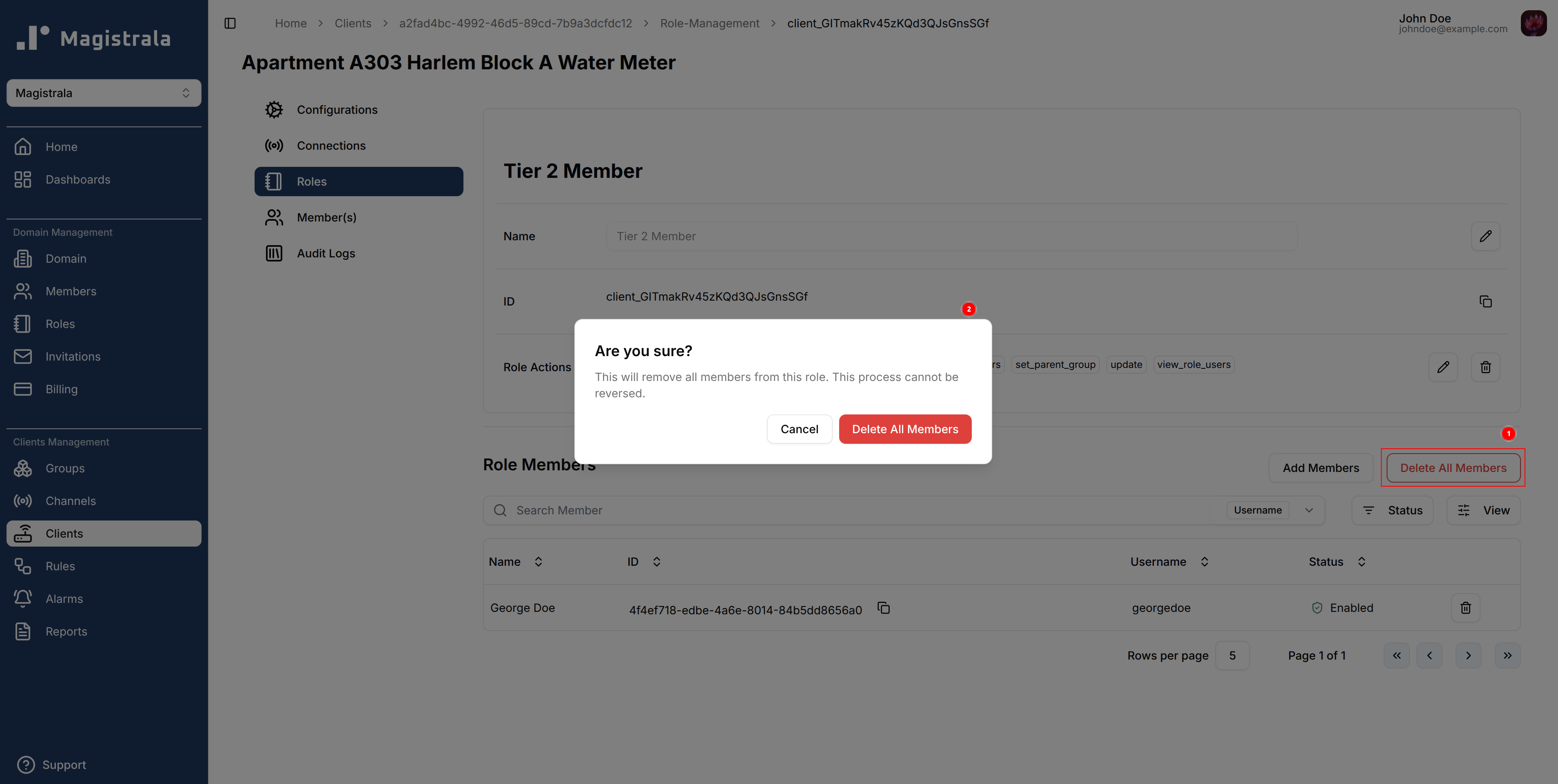The image size is (1558, 784).
Task: Sort table by Status column
Action: pyautogui.click(x=1361, y=561)
